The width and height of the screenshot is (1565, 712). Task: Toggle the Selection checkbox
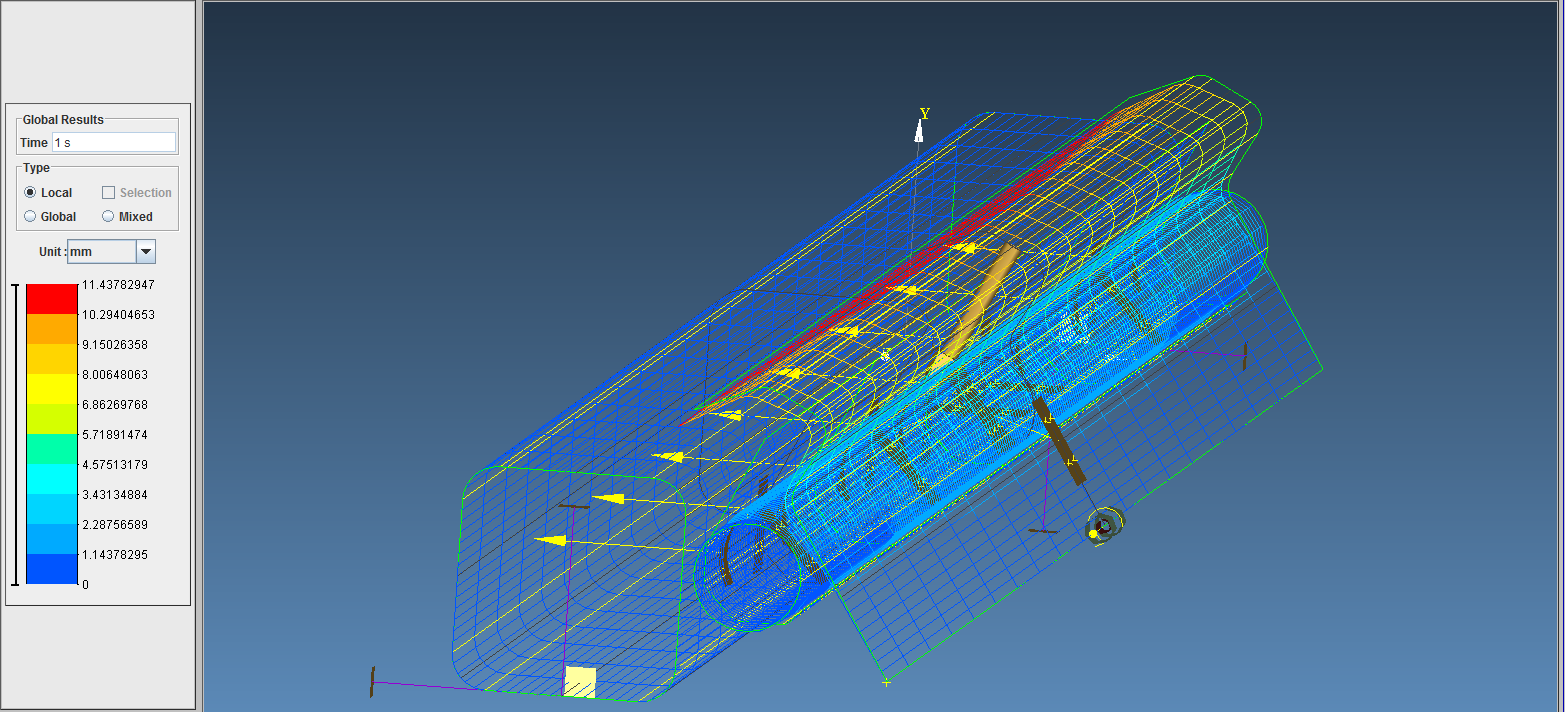[x=108, y=192]
